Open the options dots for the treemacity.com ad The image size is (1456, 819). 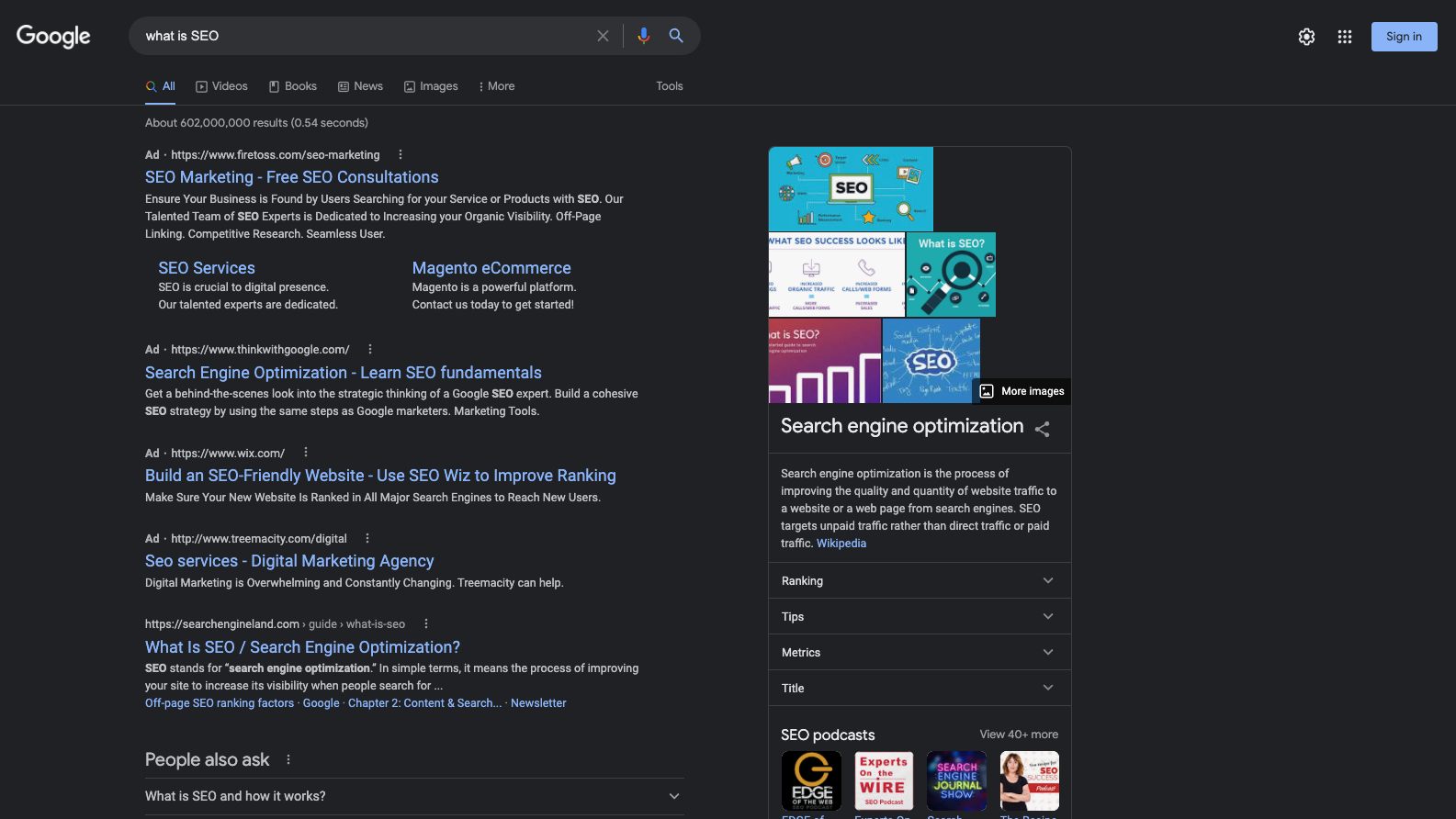click(x=367, y=539)
